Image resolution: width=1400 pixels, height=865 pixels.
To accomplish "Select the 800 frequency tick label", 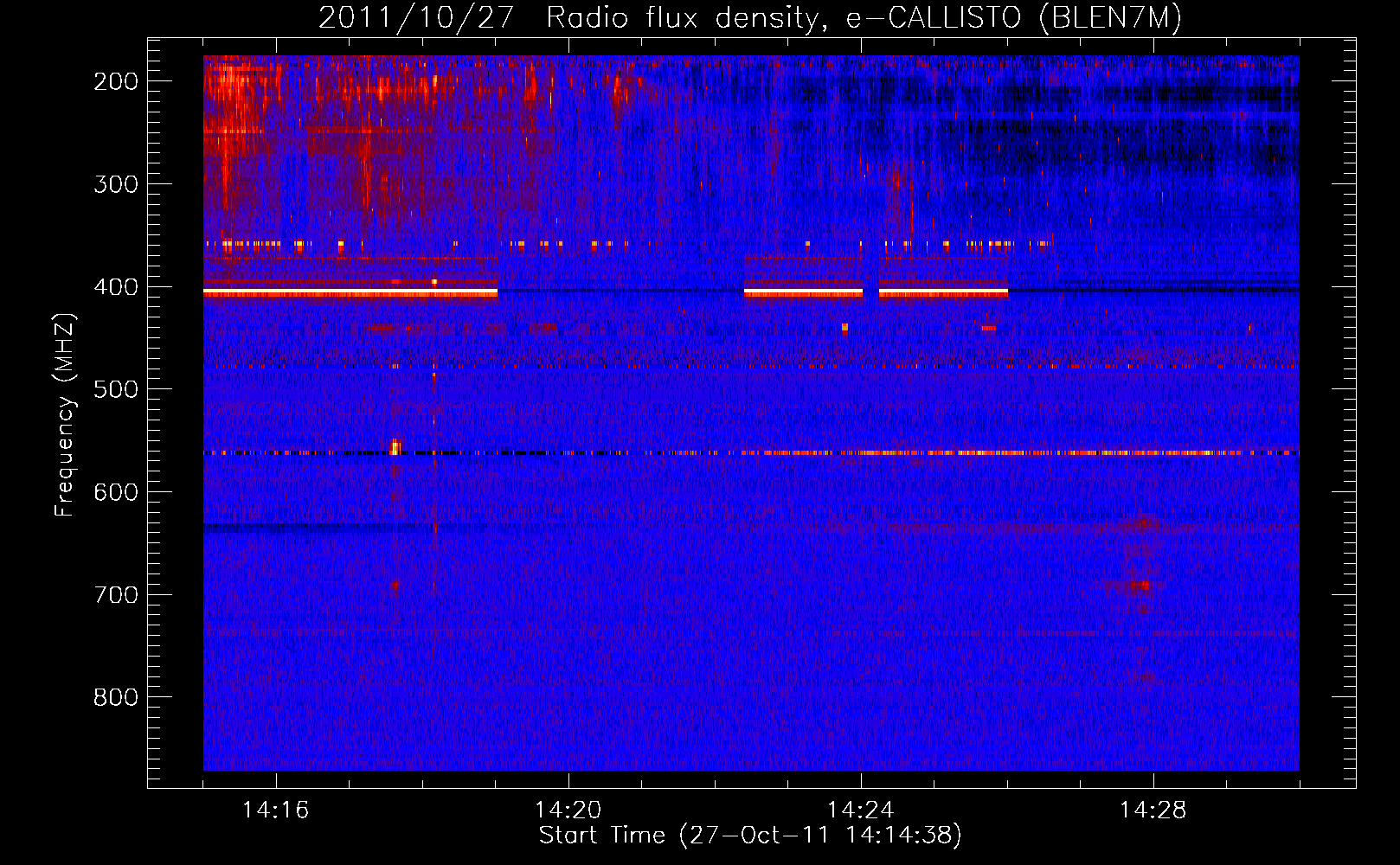I will (115, 697).
